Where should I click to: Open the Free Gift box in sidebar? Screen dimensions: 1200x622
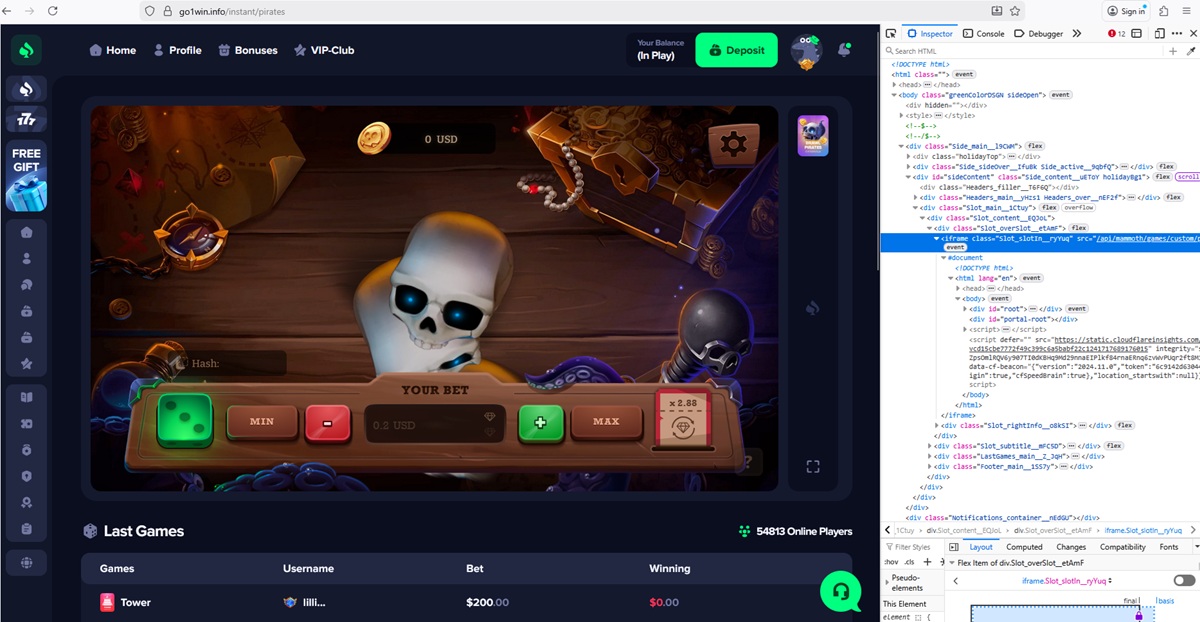[x=26, y=178]
